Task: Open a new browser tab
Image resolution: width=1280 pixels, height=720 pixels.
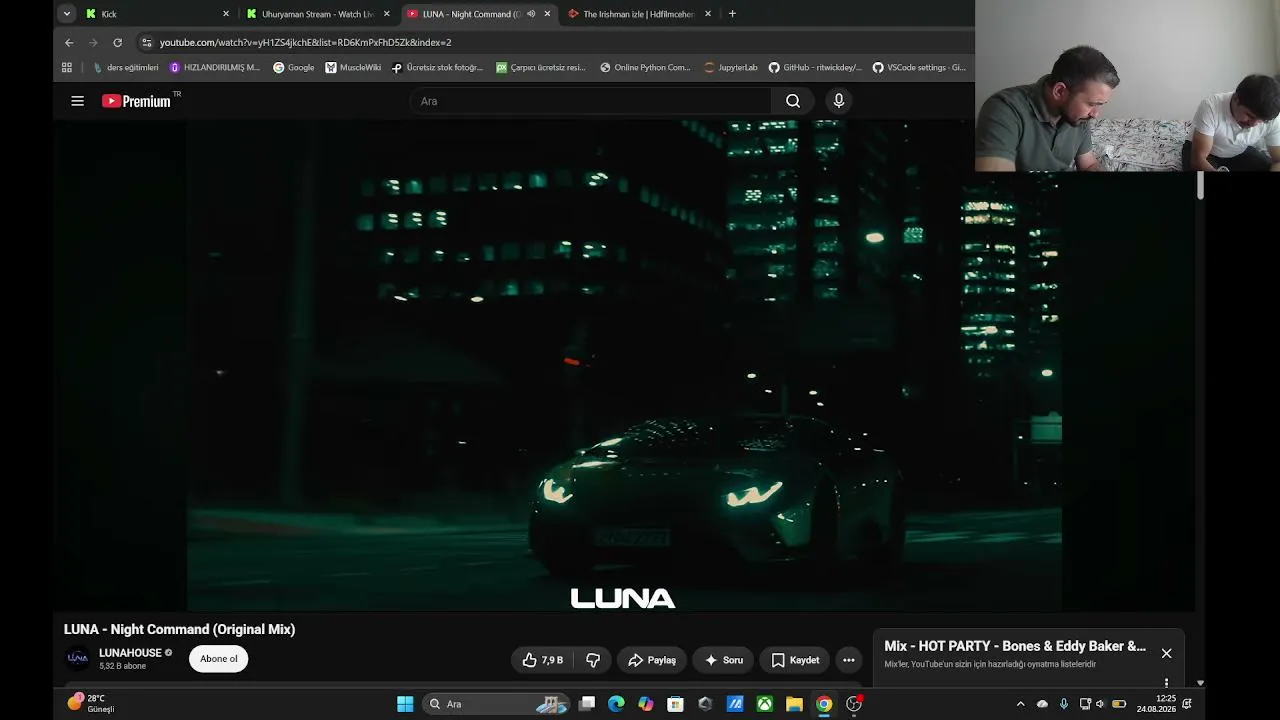Action: 732,14
